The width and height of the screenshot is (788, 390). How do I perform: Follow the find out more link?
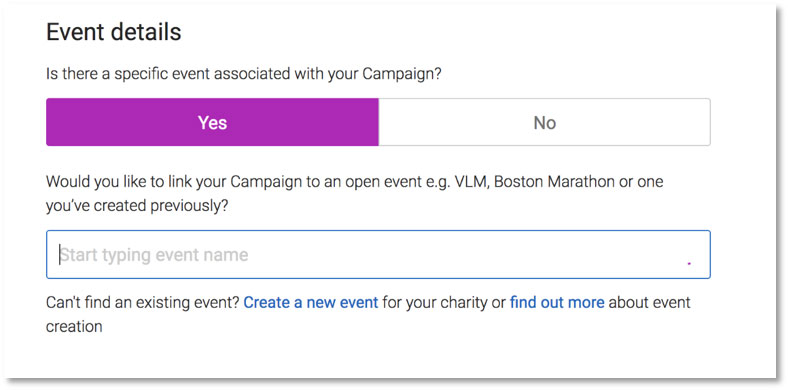tap(557, 303)
